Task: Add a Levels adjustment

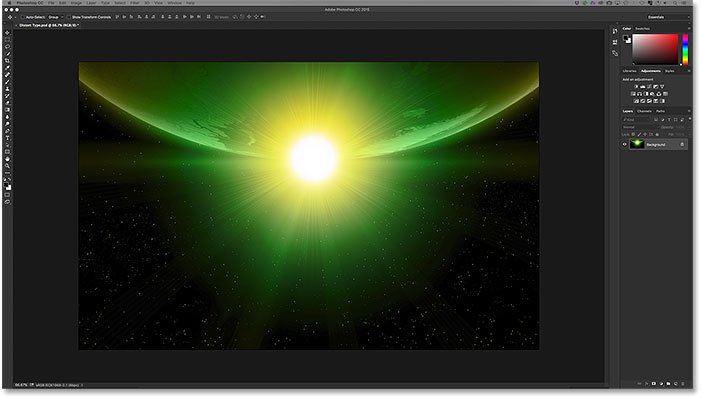Action: point(642,86)
